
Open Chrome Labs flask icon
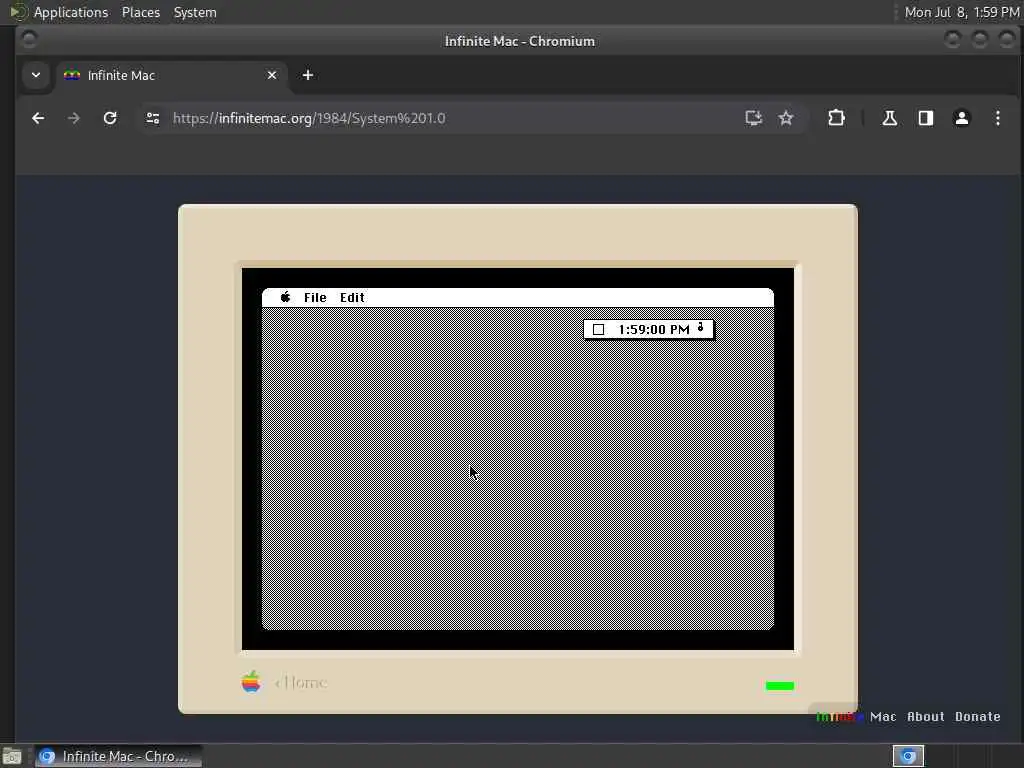889,118
